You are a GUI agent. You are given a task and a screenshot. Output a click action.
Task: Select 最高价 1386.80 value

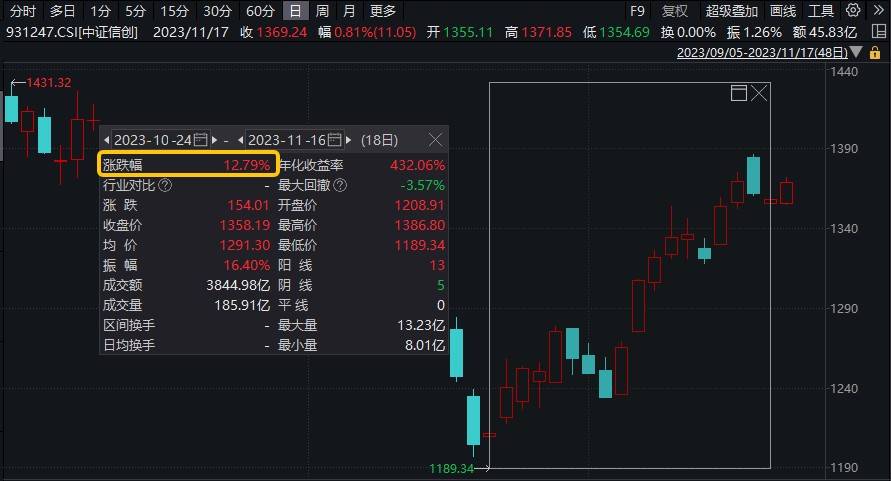[419, 225]
